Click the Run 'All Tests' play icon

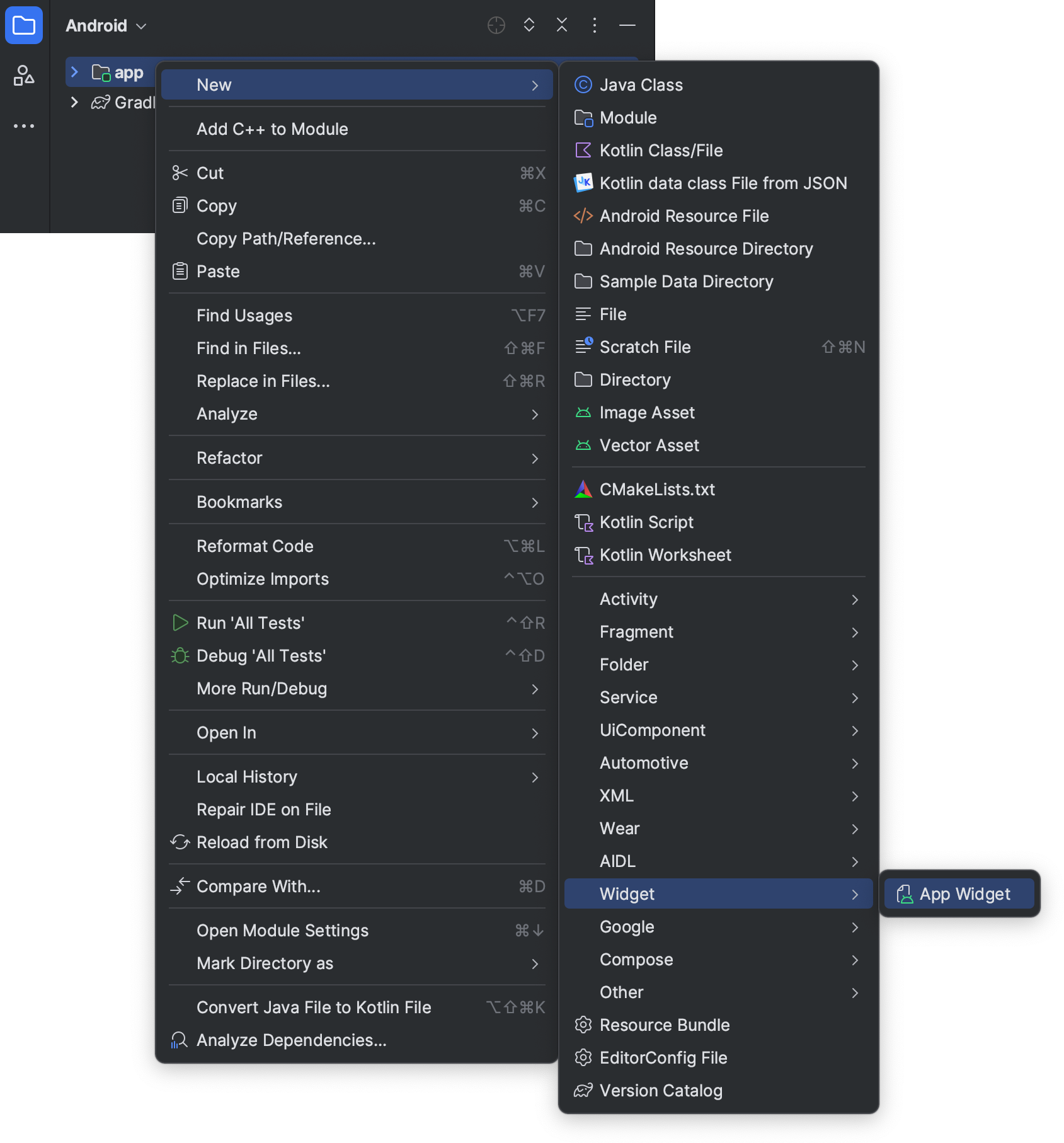[180, 623]
